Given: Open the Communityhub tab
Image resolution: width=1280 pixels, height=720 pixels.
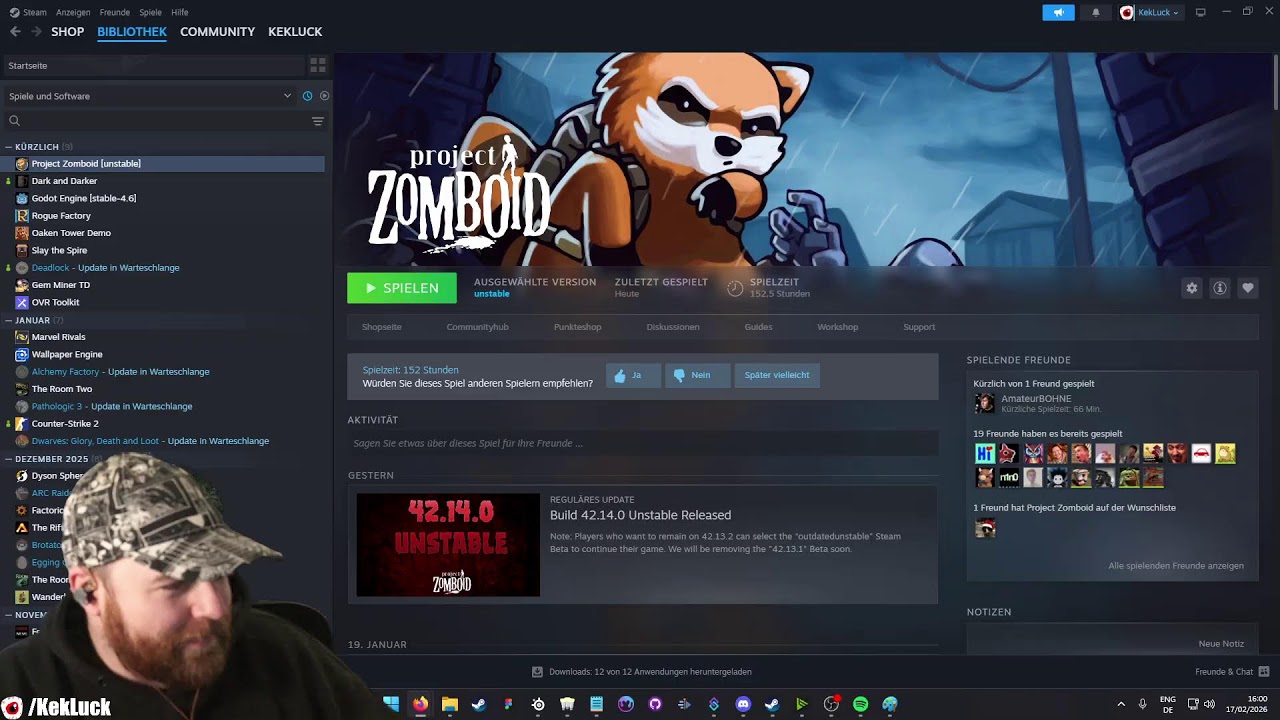Looking at the screenshot, I should (477, 327).
